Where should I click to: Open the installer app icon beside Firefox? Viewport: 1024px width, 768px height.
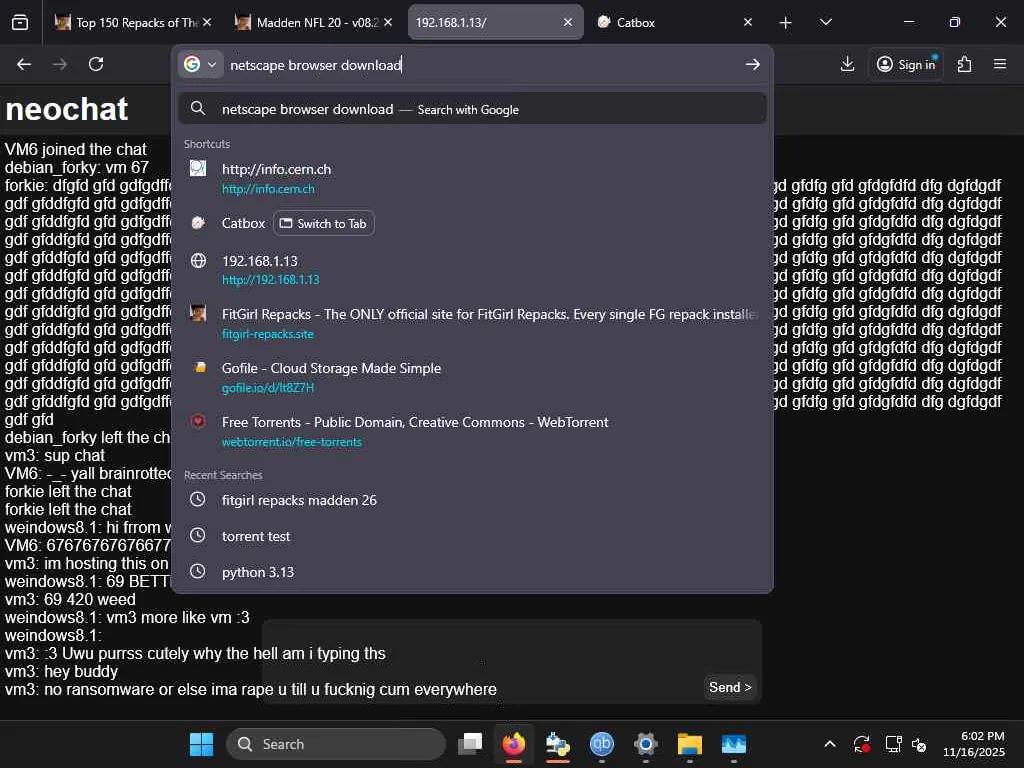pyautogui.click(x=558, y=744)
